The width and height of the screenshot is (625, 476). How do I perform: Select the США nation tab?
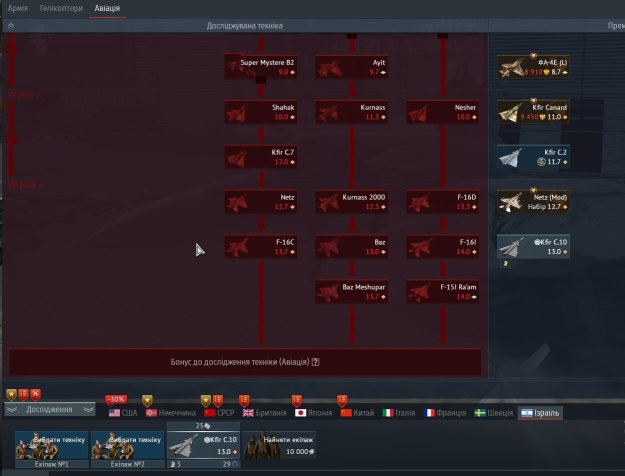click(x=122, y=412)
